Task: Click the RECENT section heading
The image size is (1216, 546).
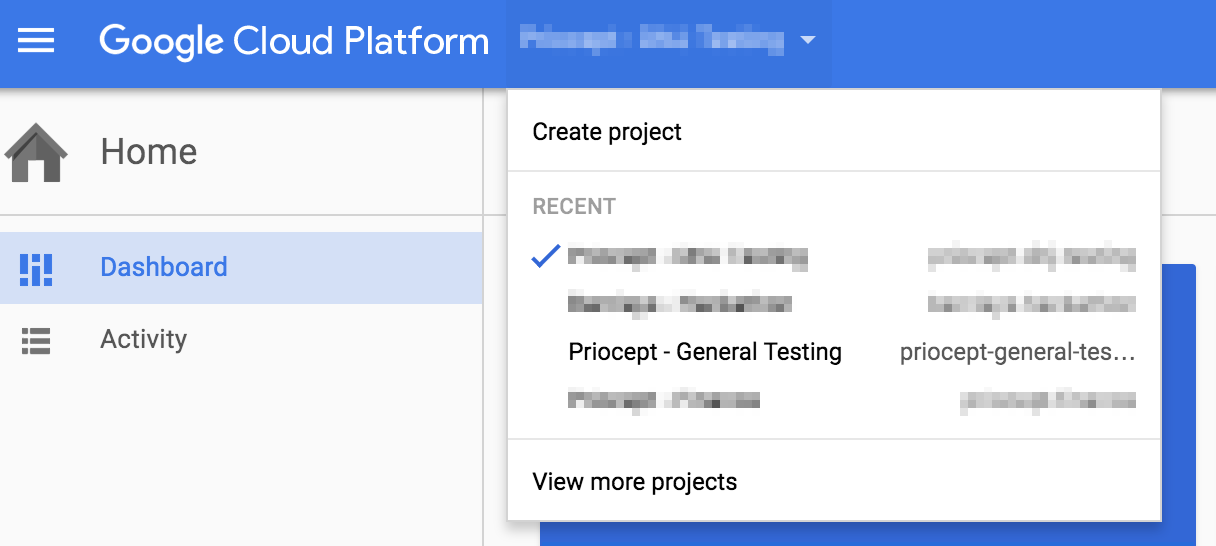Action: [574, 207]
